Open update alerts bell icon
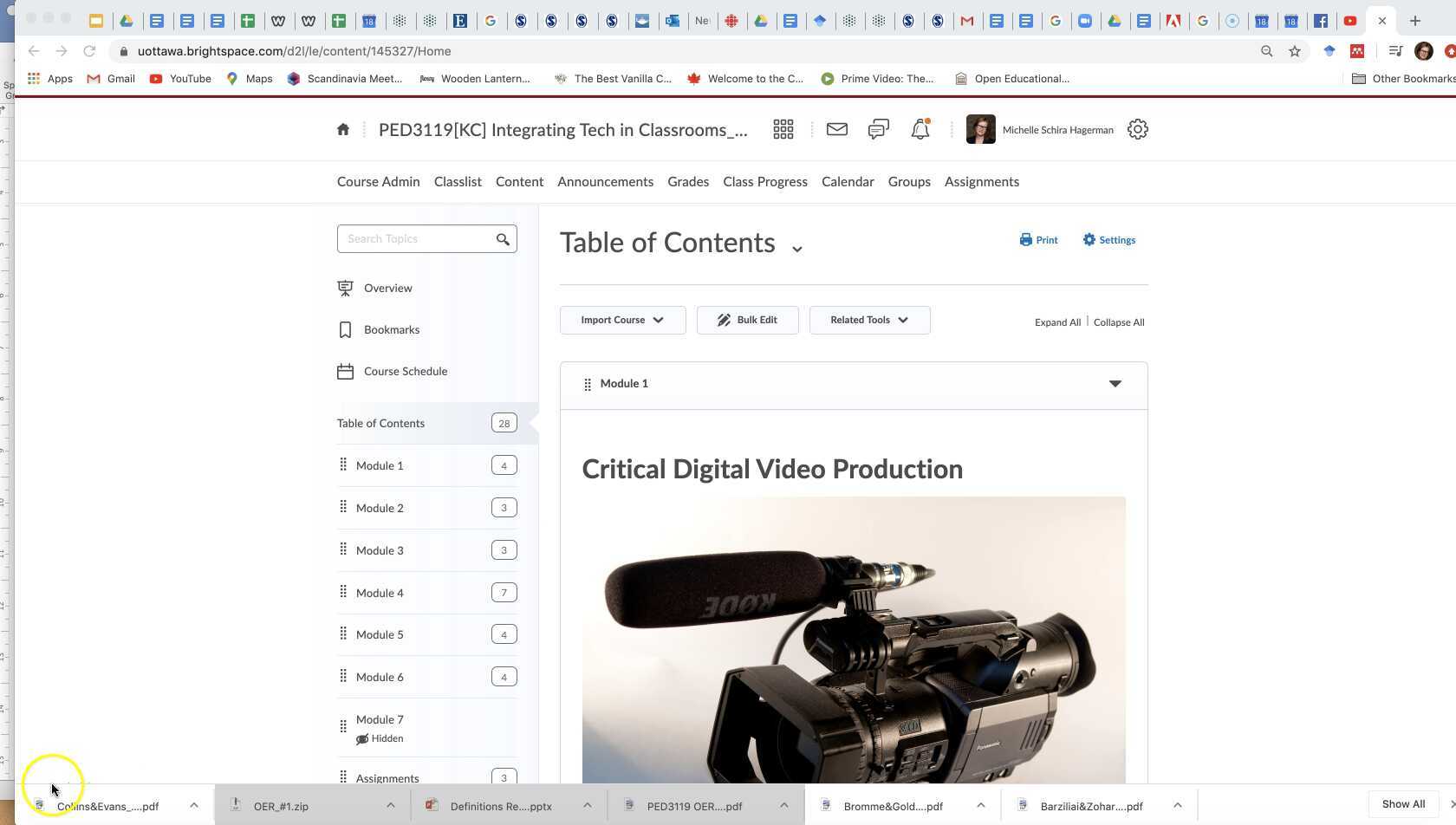This screenshot has height=825, width=1456. [920, 130]
